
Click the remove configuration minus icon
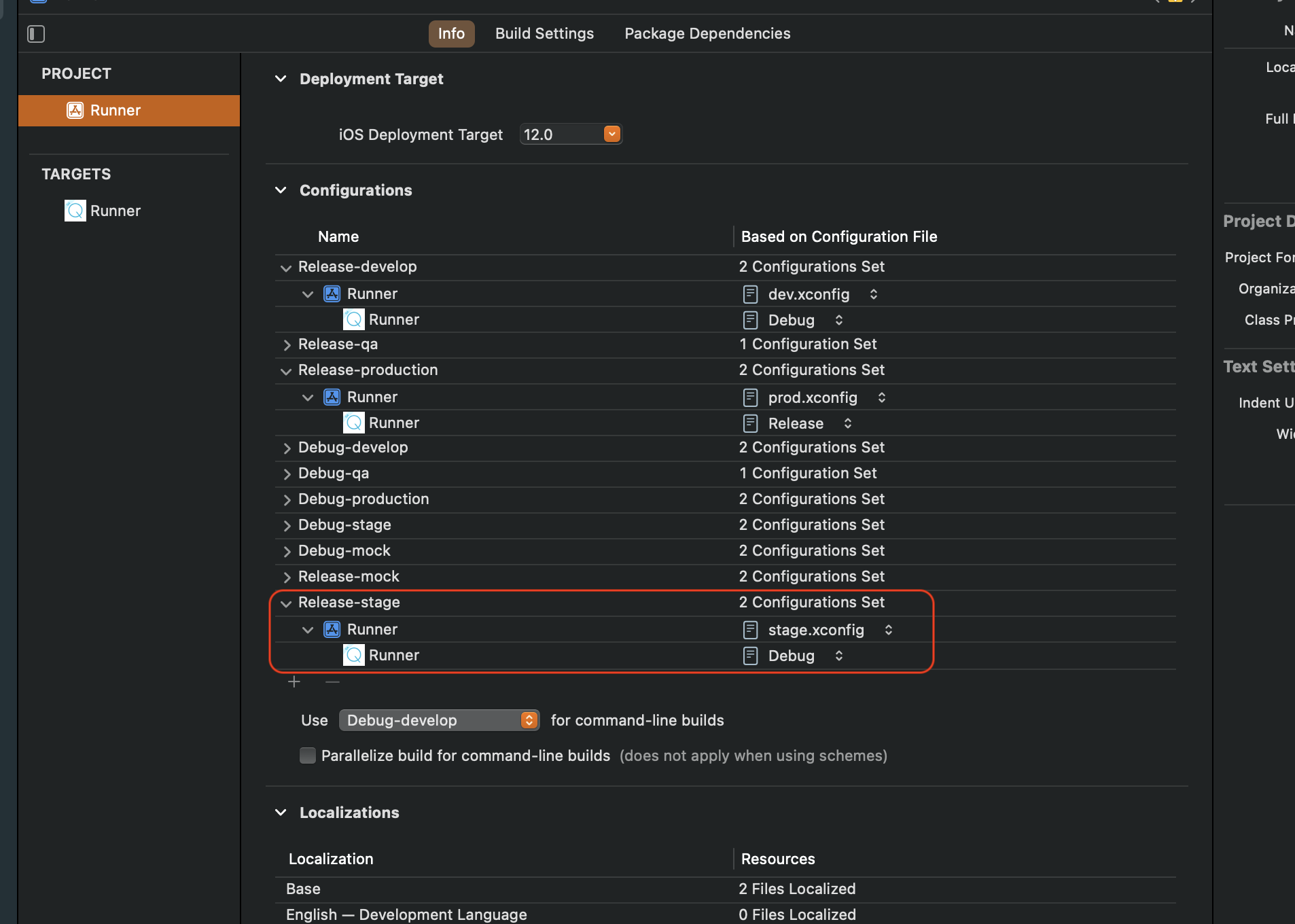pos(332,681)
